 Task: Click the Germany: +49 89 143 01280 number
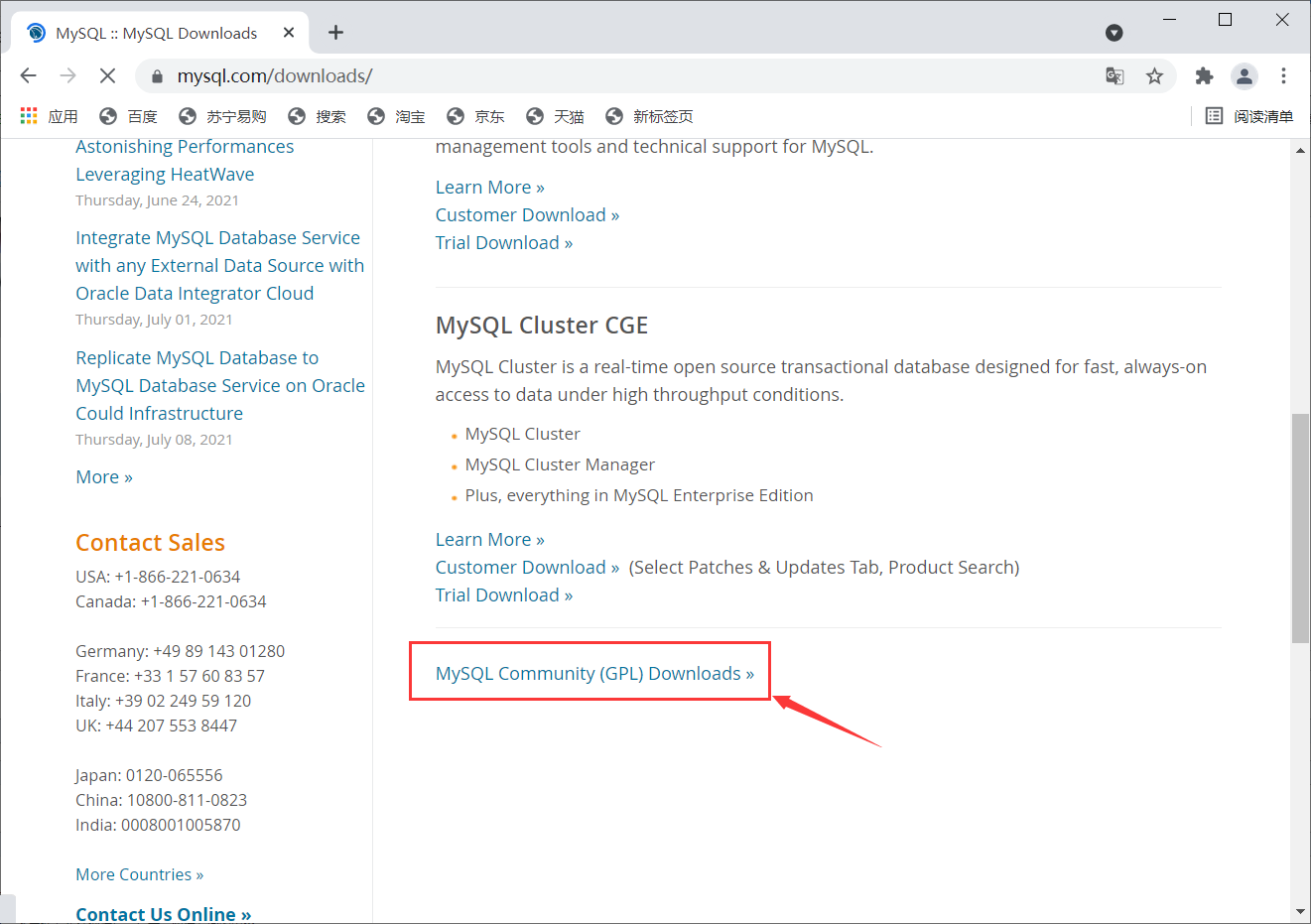pos(180,651)
